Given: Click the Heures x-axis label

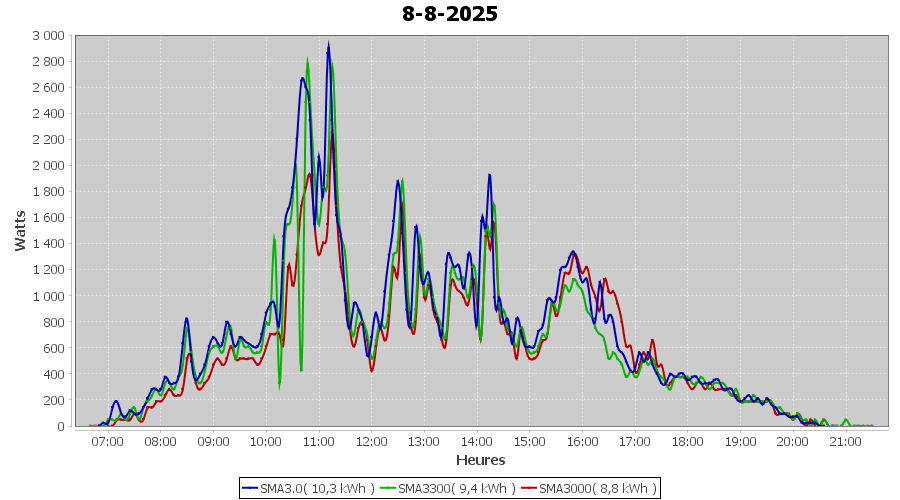Looking at the screenshot, I should (x=480, y=460).
